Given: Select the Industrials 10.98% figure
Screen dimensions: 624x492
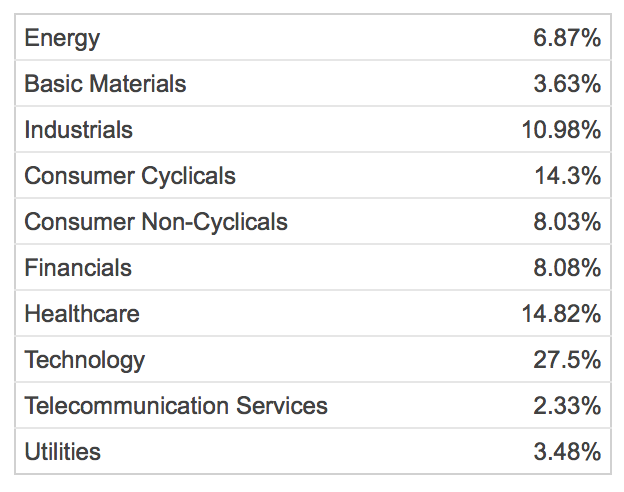Looking at the screenshot, I should click(x=561, y=130).
